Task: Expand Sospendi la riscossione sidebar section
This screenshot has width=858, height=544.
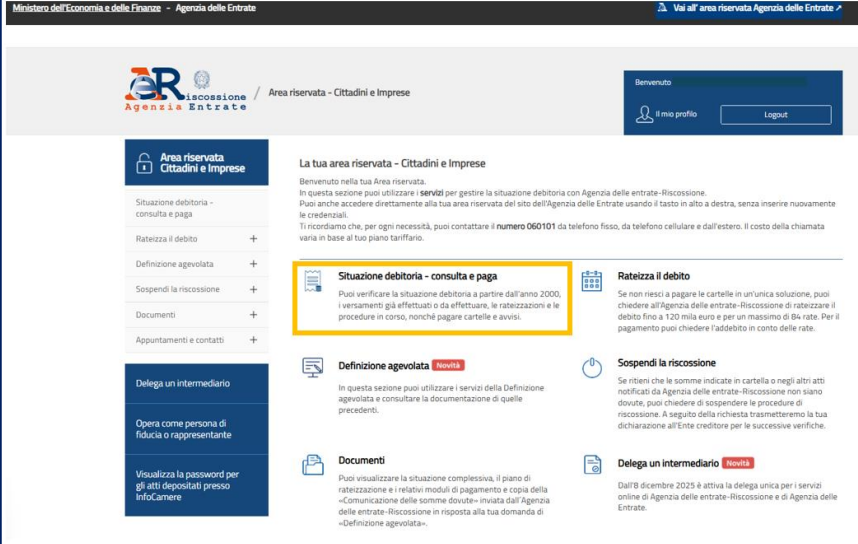Action: click(253, 289)
